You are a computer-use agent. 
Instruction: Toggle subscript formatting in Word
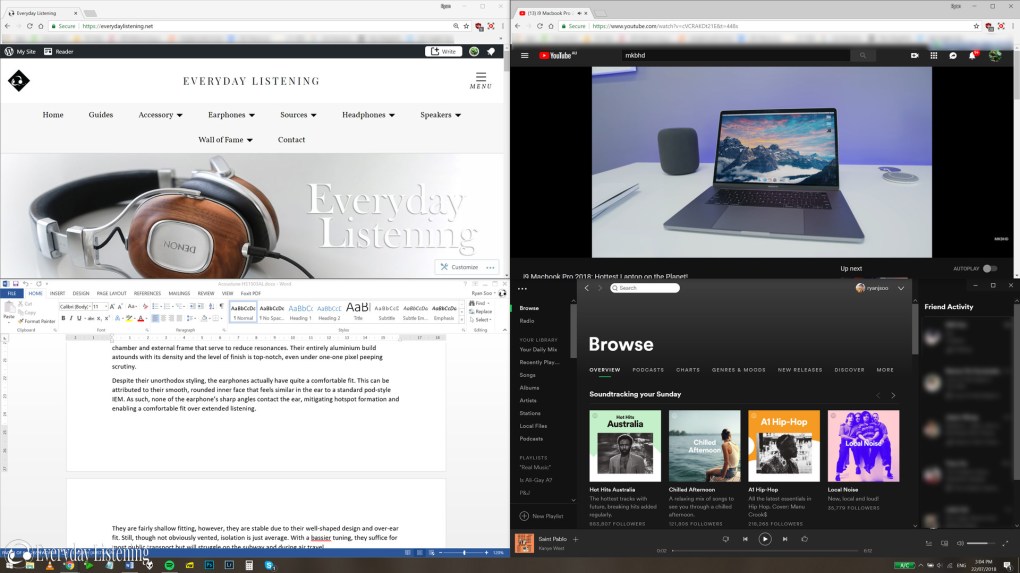[99, 318]
